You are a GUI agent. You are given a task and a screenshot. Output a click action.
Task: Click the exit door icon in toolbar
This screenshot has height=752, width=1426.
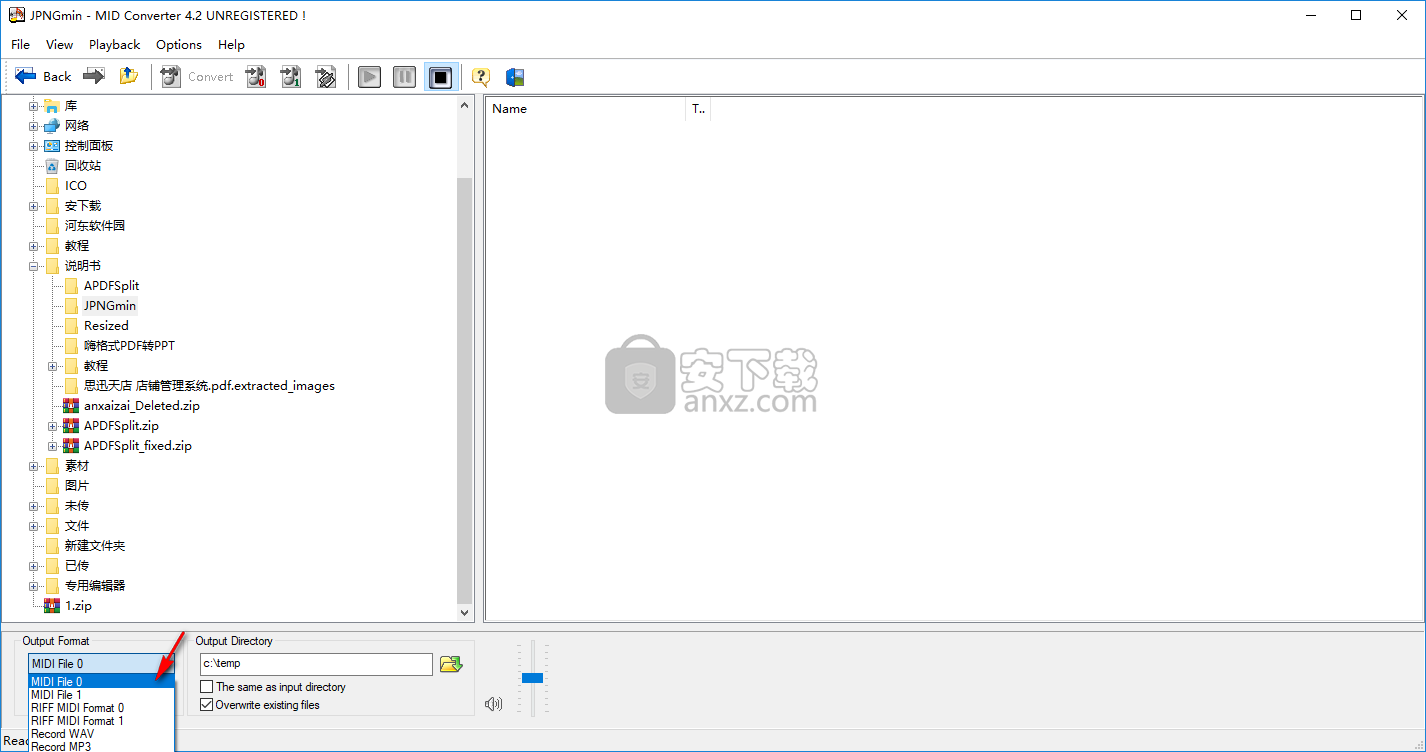coord(515,77)
